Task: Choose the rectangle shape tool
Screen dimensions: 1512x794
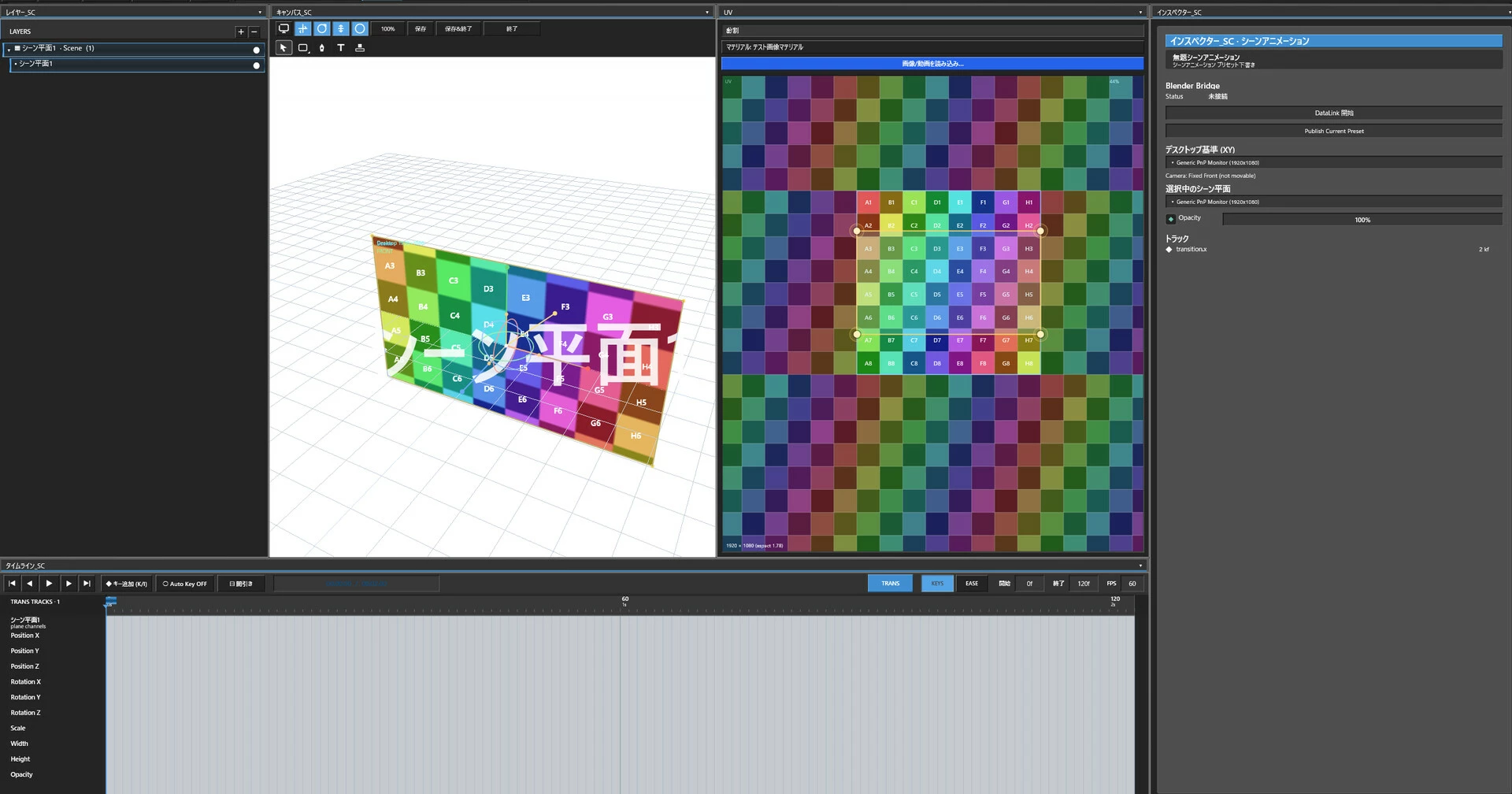Action: click(x=303, y=48)
